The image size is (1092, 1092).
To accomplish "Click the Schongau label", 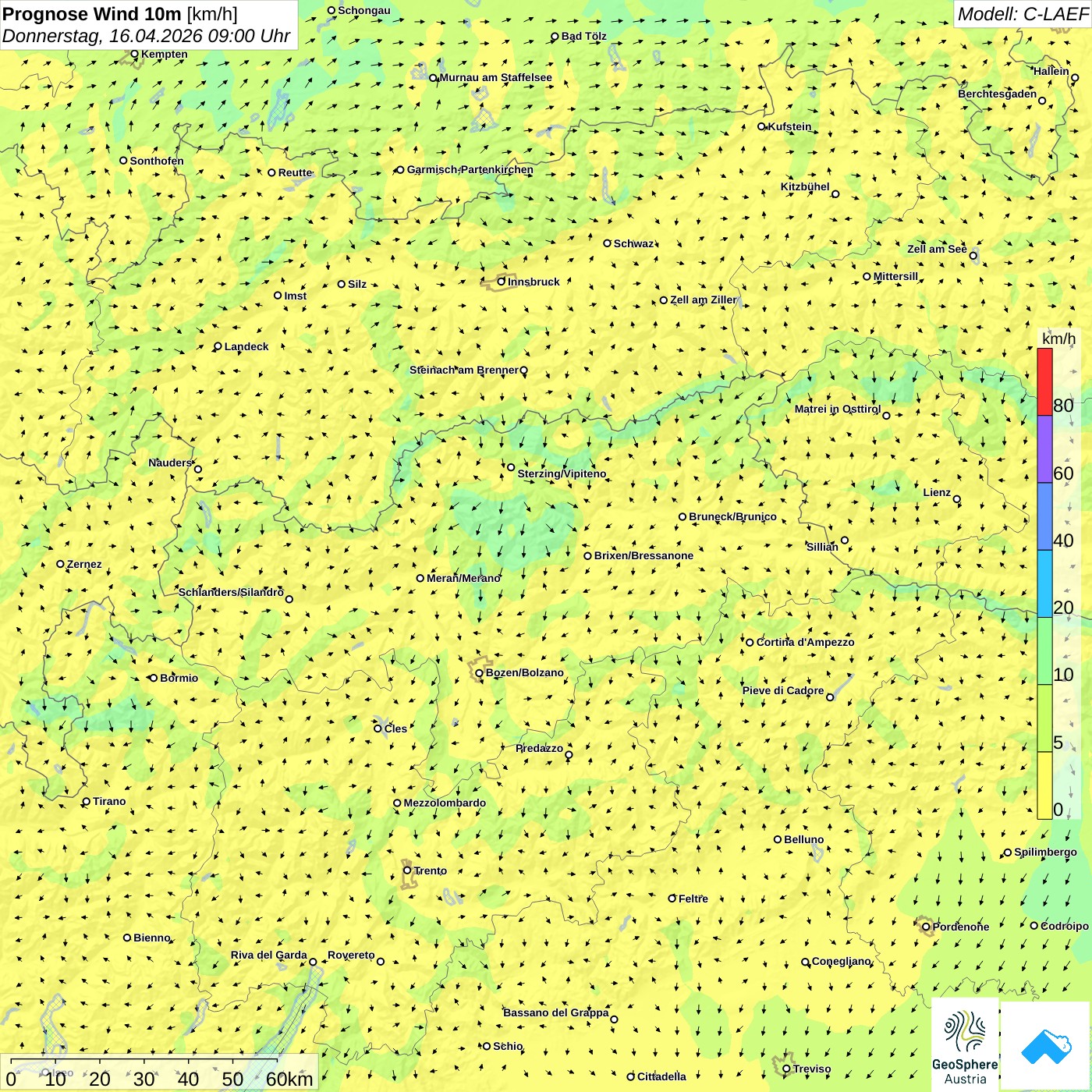I will pyautogui.click(x=364, y=10).
